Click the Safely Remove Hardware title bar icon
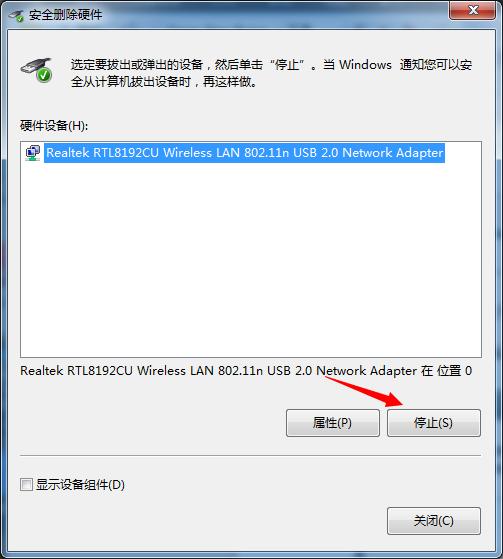Screen dimensions: 503x559 point(16,16)
